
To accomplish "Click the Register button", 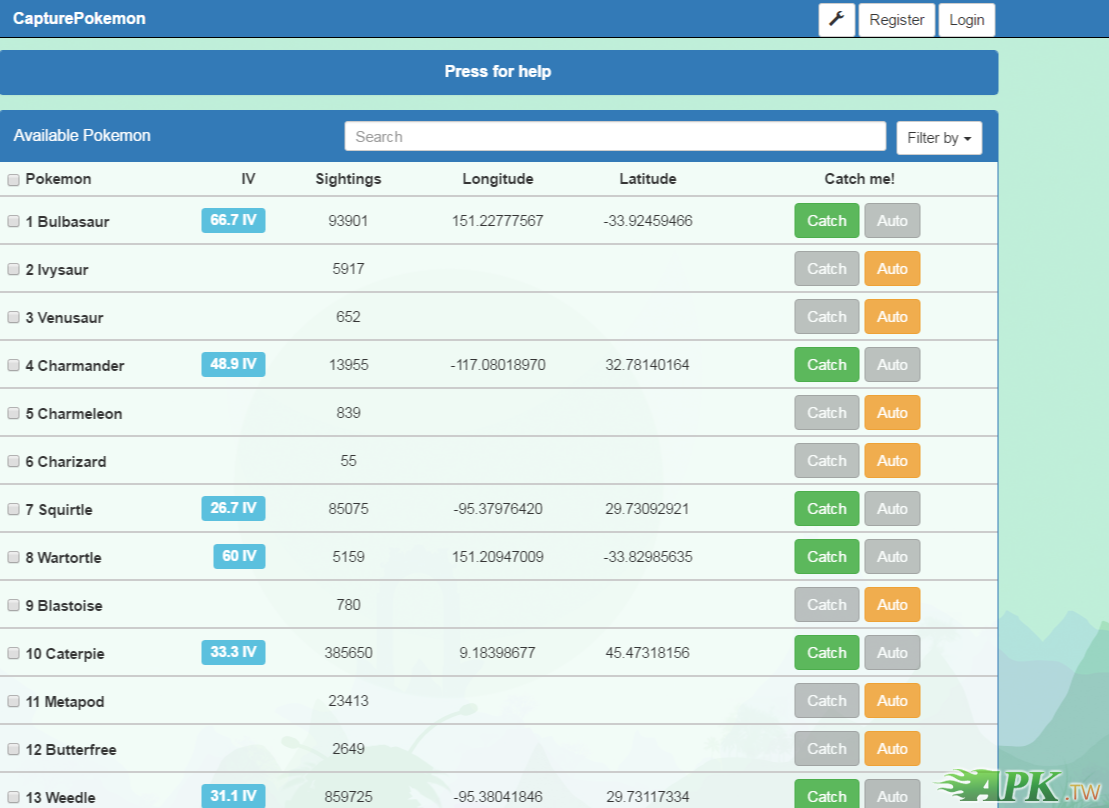I will 896,20.
